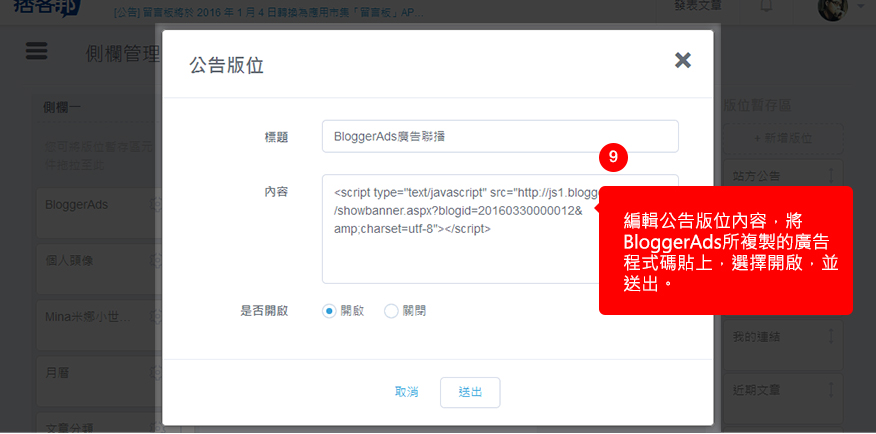Viewport: 876px width, 434px height.
Task: Click the 側欄管理 page title
Action: click(x=123, y=53)
